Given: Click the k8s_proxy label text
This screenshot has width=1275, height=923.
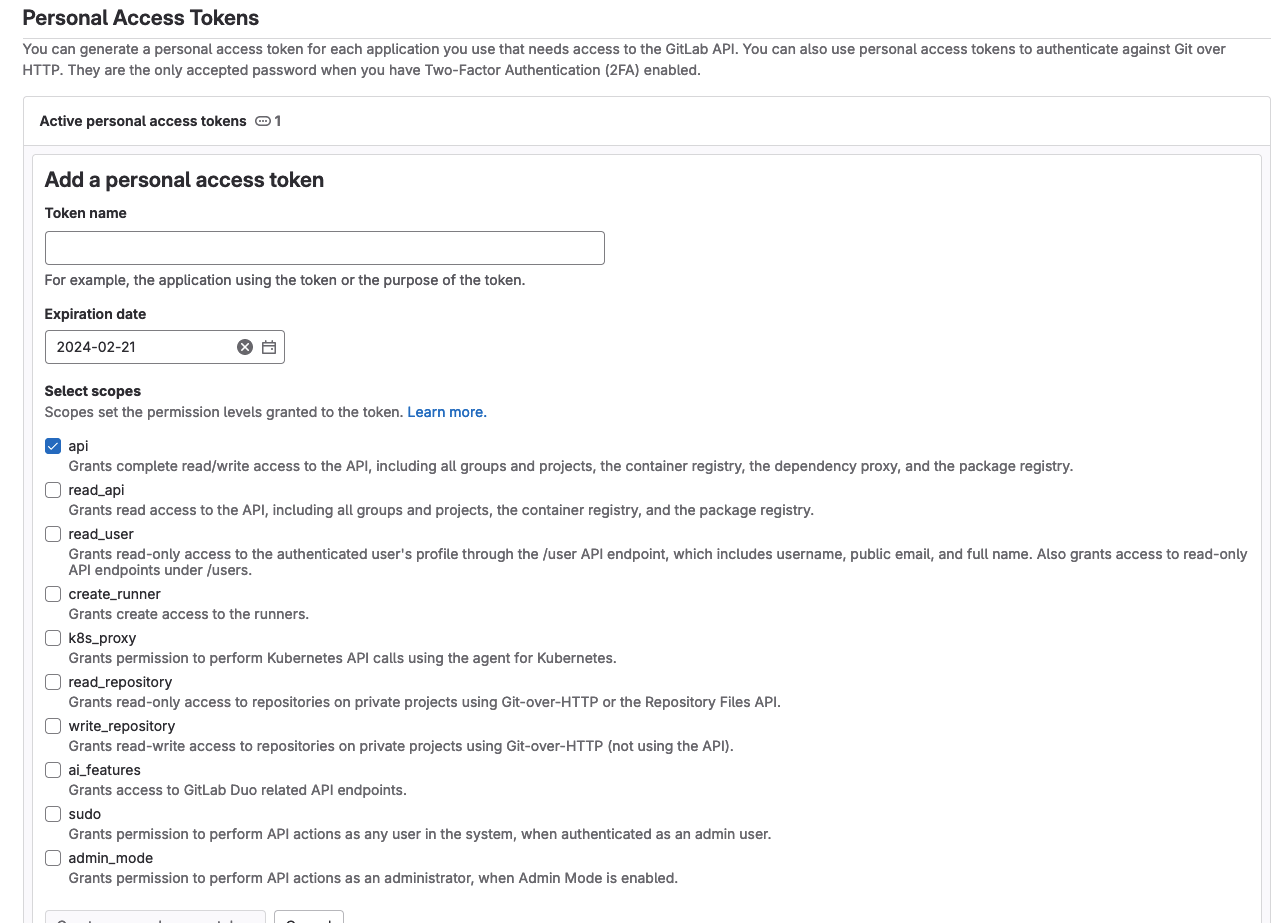Looking at the screenshot, I should (x=102, y=638).
